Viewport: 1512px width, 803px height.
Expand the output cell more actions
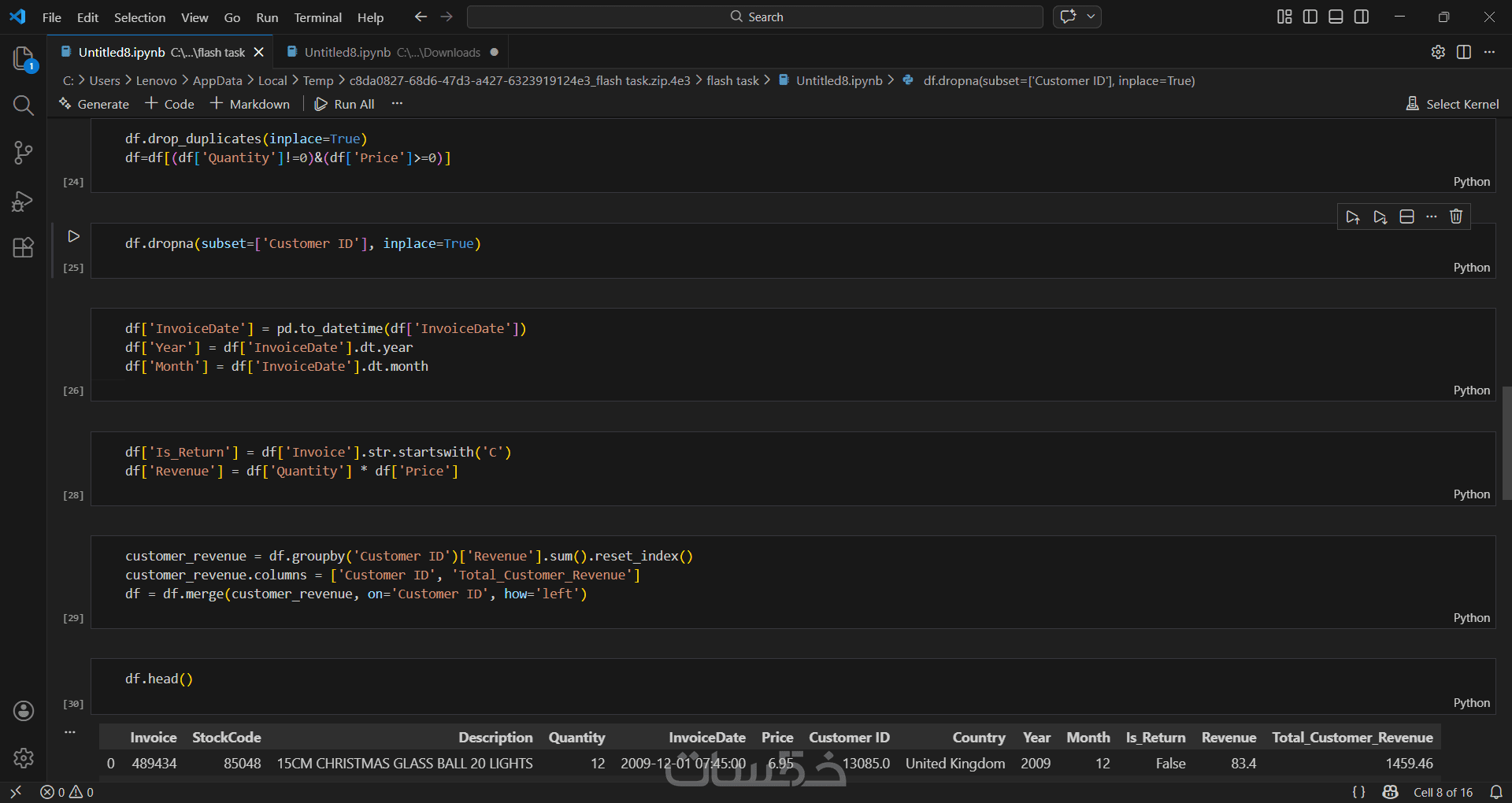point(70,732)
